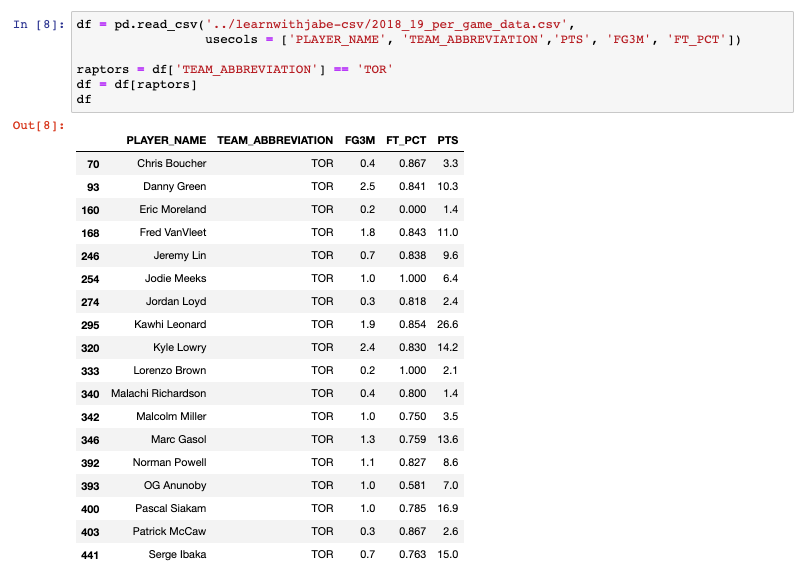
Task: Click Jodie Meeks' FT_PCT value 1.000
Action: pyautogui.click(x=413, y=279)
